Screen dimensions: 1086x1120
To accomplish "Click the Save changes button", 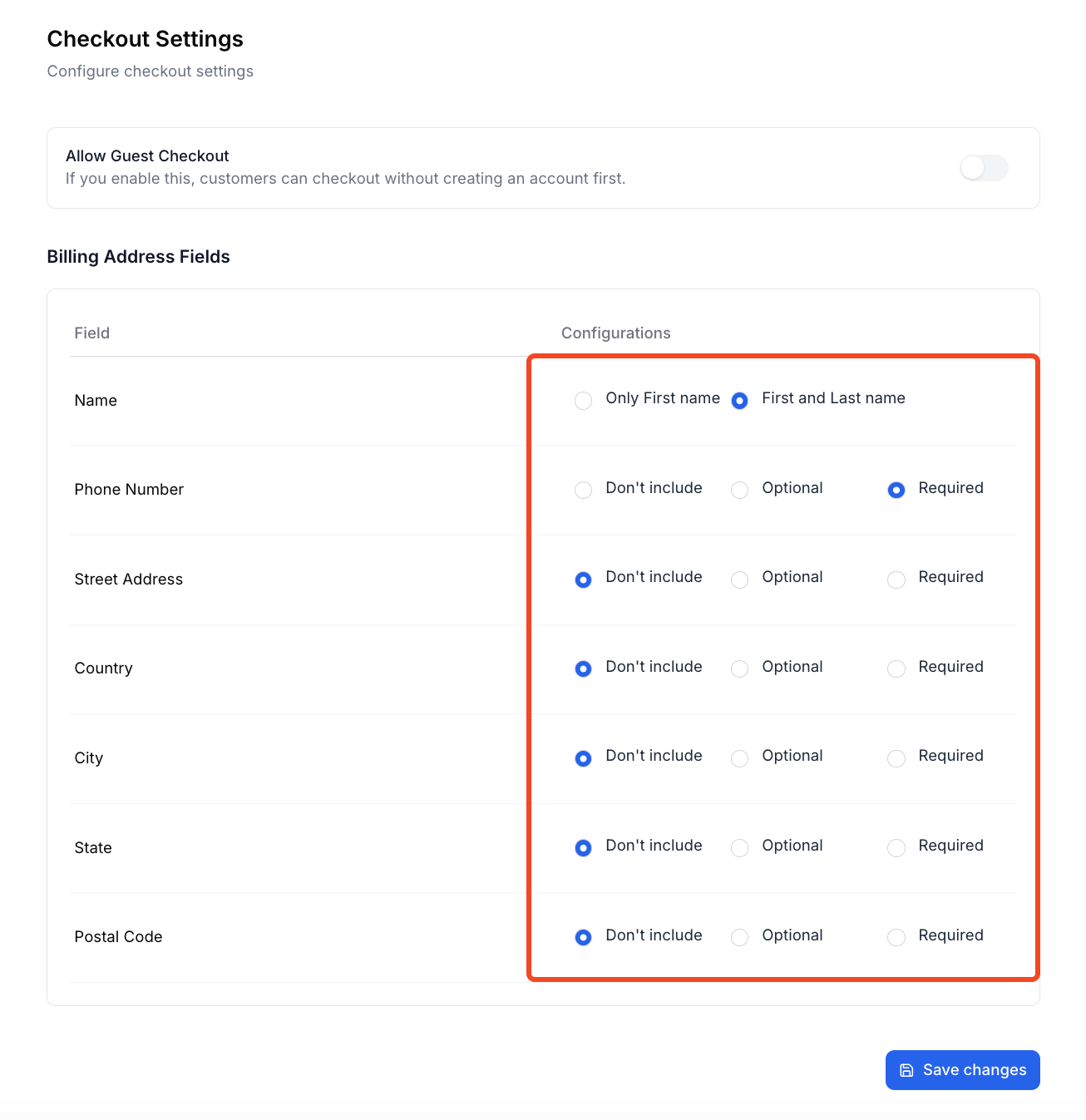I will 962,1070.
